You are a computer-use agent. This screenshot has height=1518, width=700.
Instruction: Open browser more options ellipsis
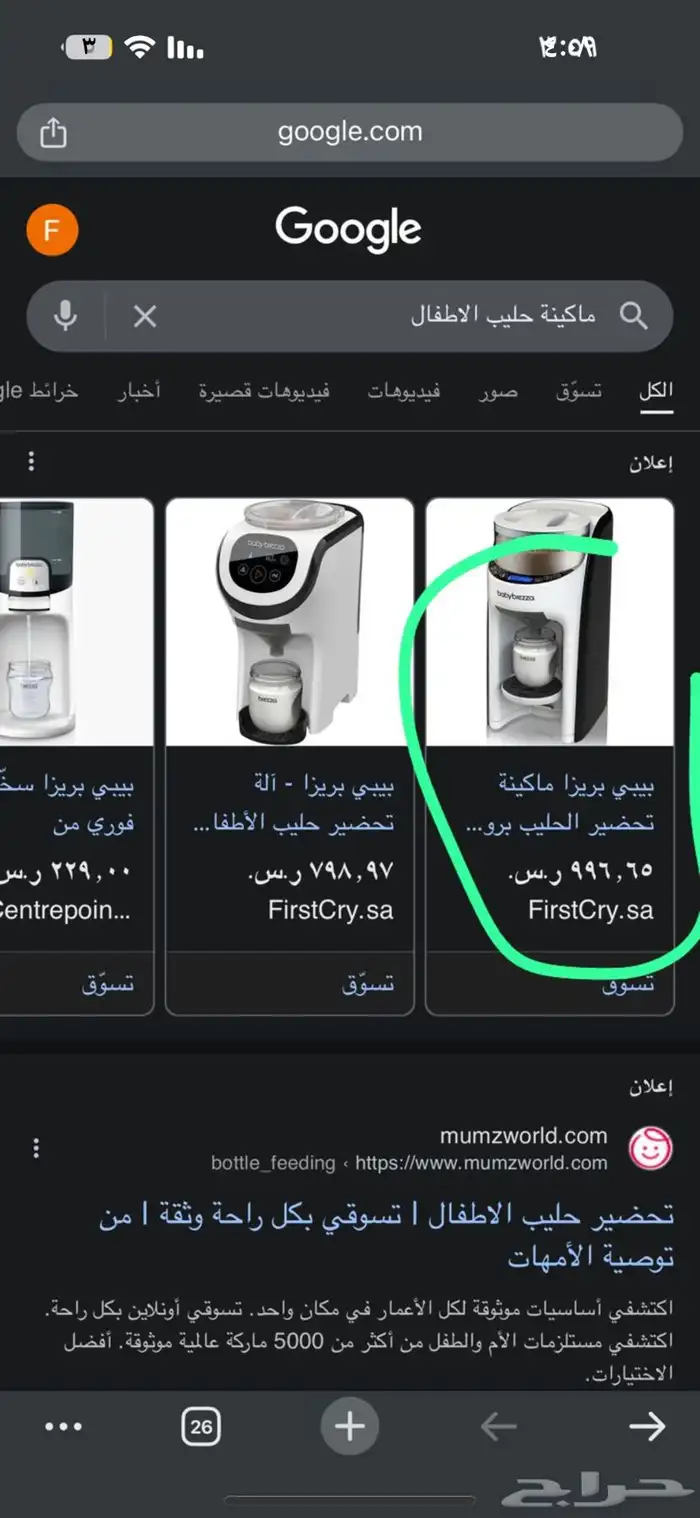(x=63, y=1427)
